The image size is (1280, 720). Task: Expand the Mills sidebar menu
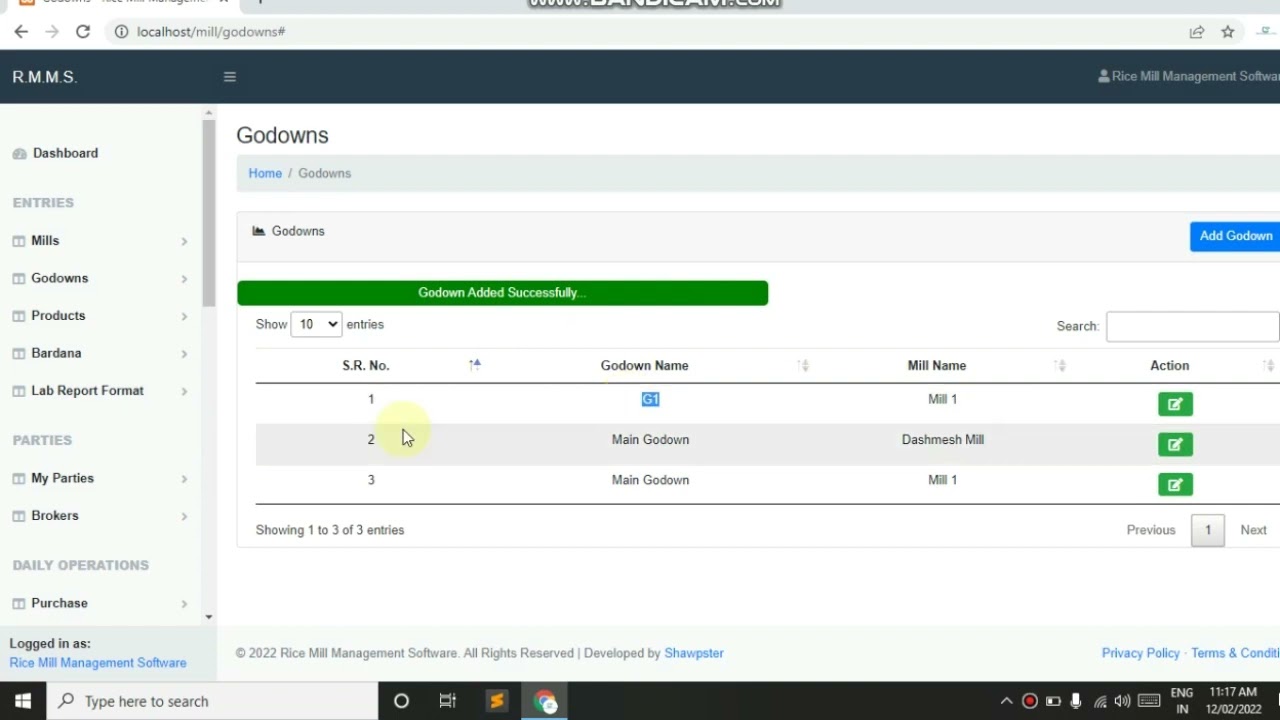click(x=184, y=242)
